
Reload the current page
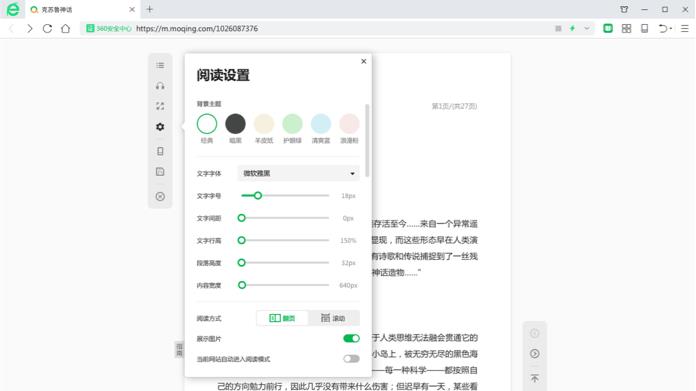click(x=47, y=28)
